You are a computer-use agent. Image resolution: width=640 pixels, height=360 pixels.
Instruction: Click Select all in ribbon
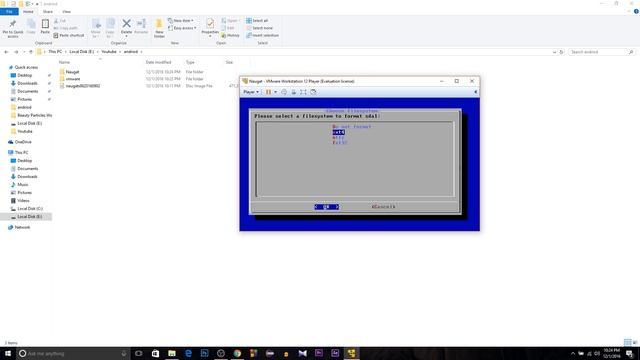257,20
